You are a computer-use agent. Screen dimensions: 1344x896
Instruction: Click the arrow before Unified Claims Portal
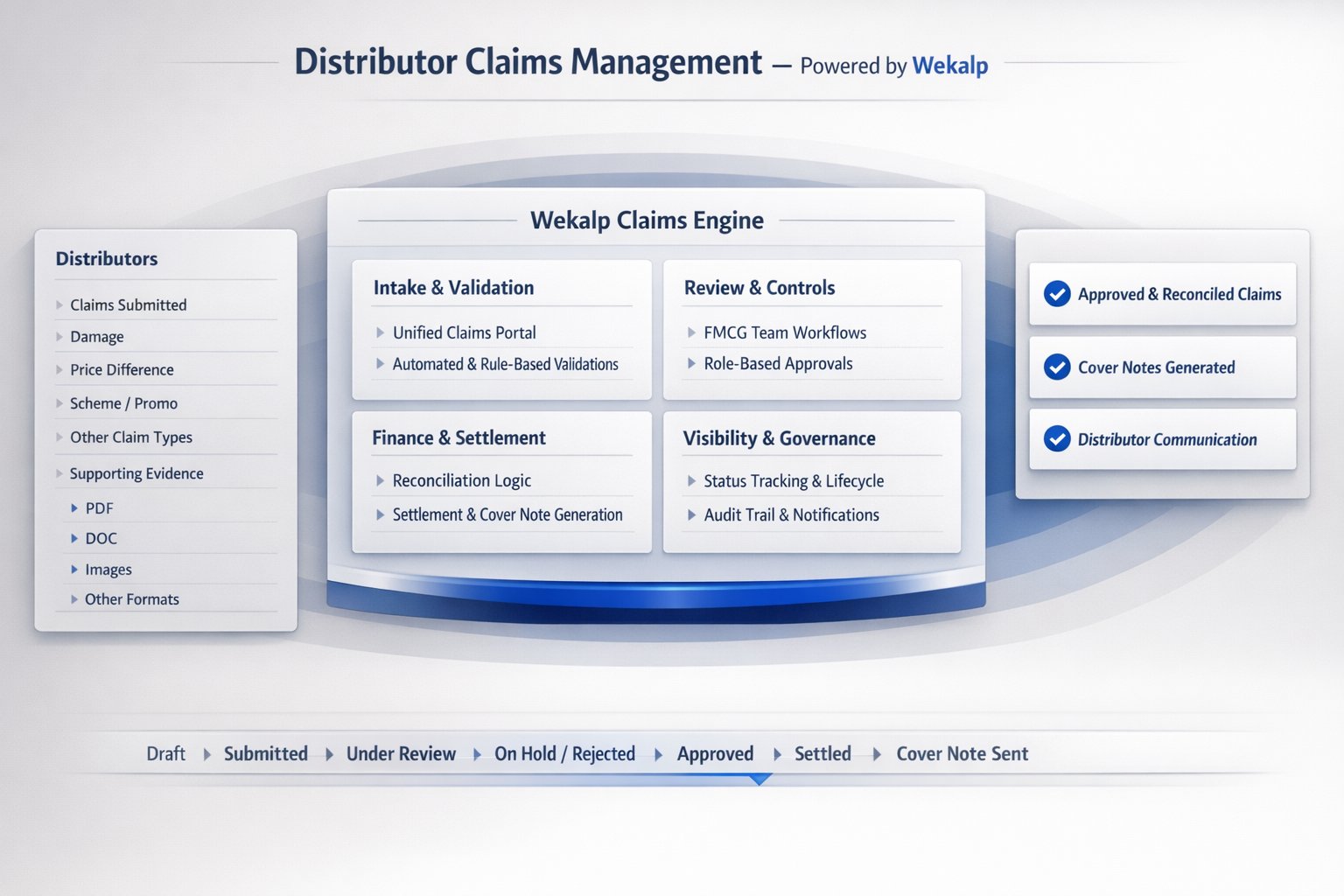click(x=380, y=332)
